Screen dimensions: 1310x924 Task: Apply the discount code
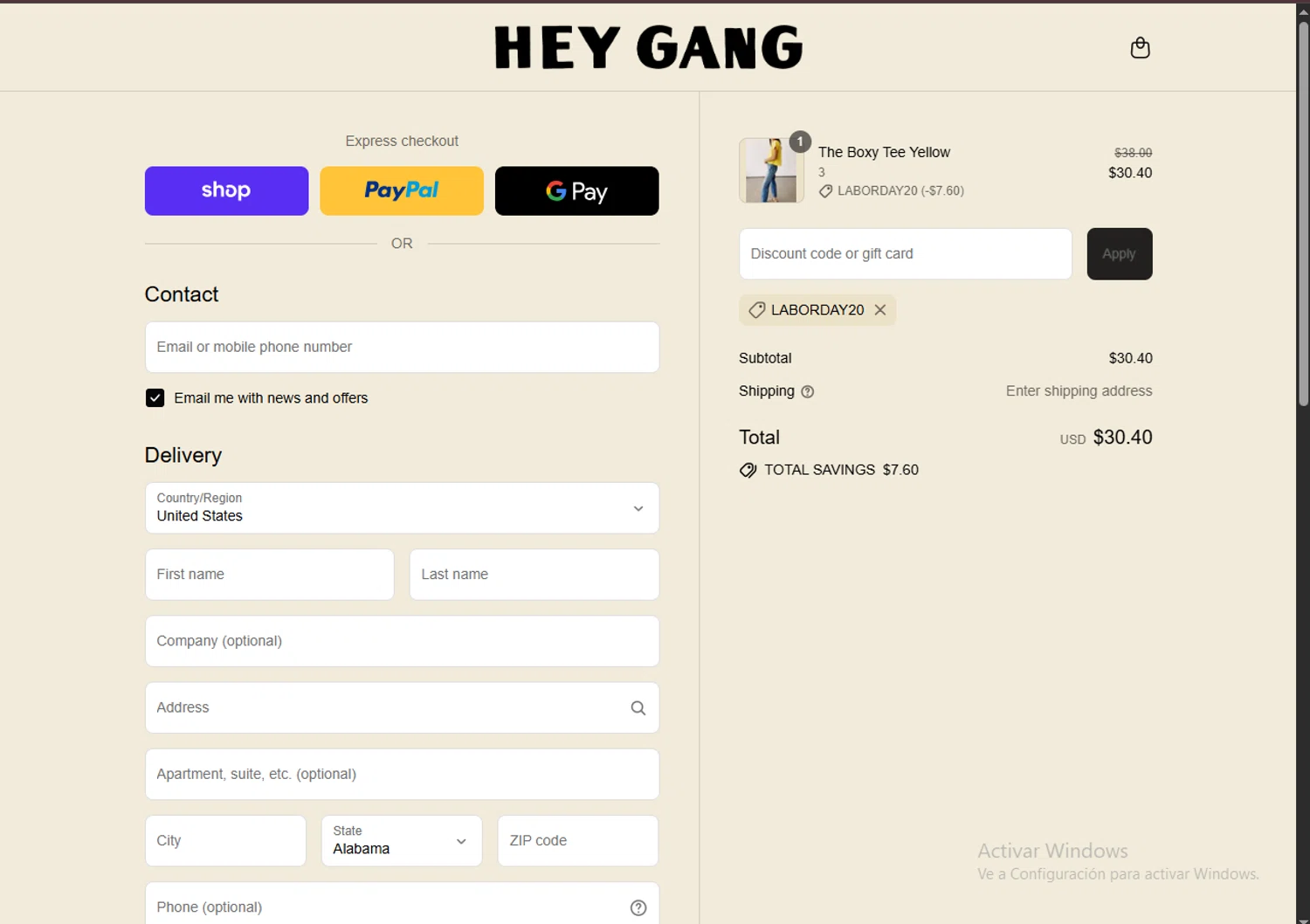[x=1120, y=254]
